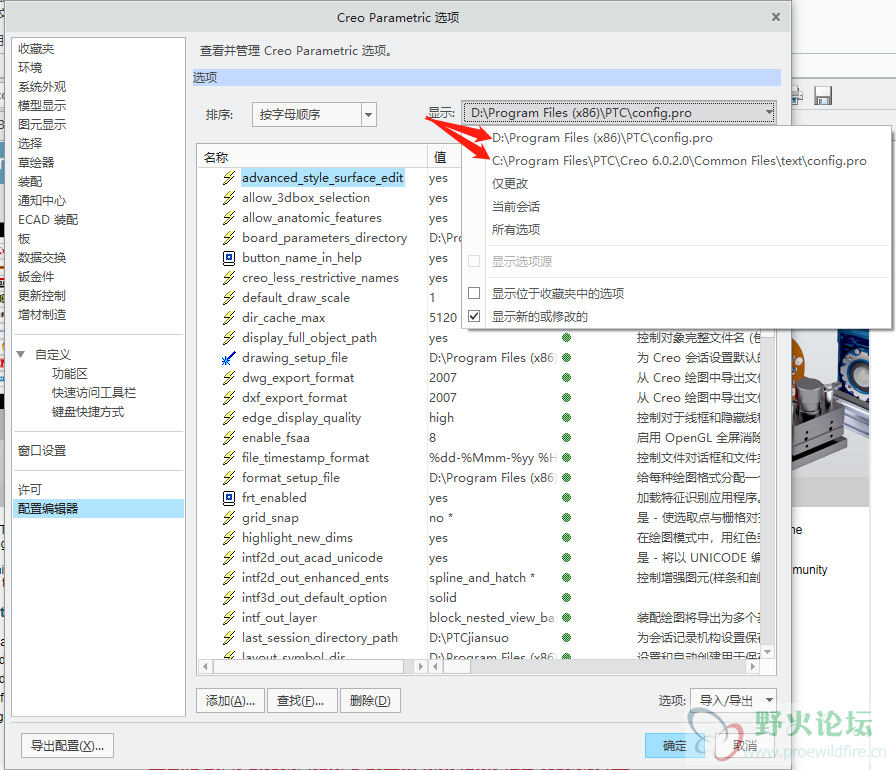Click lightning icon beside grid_snap

229,518
